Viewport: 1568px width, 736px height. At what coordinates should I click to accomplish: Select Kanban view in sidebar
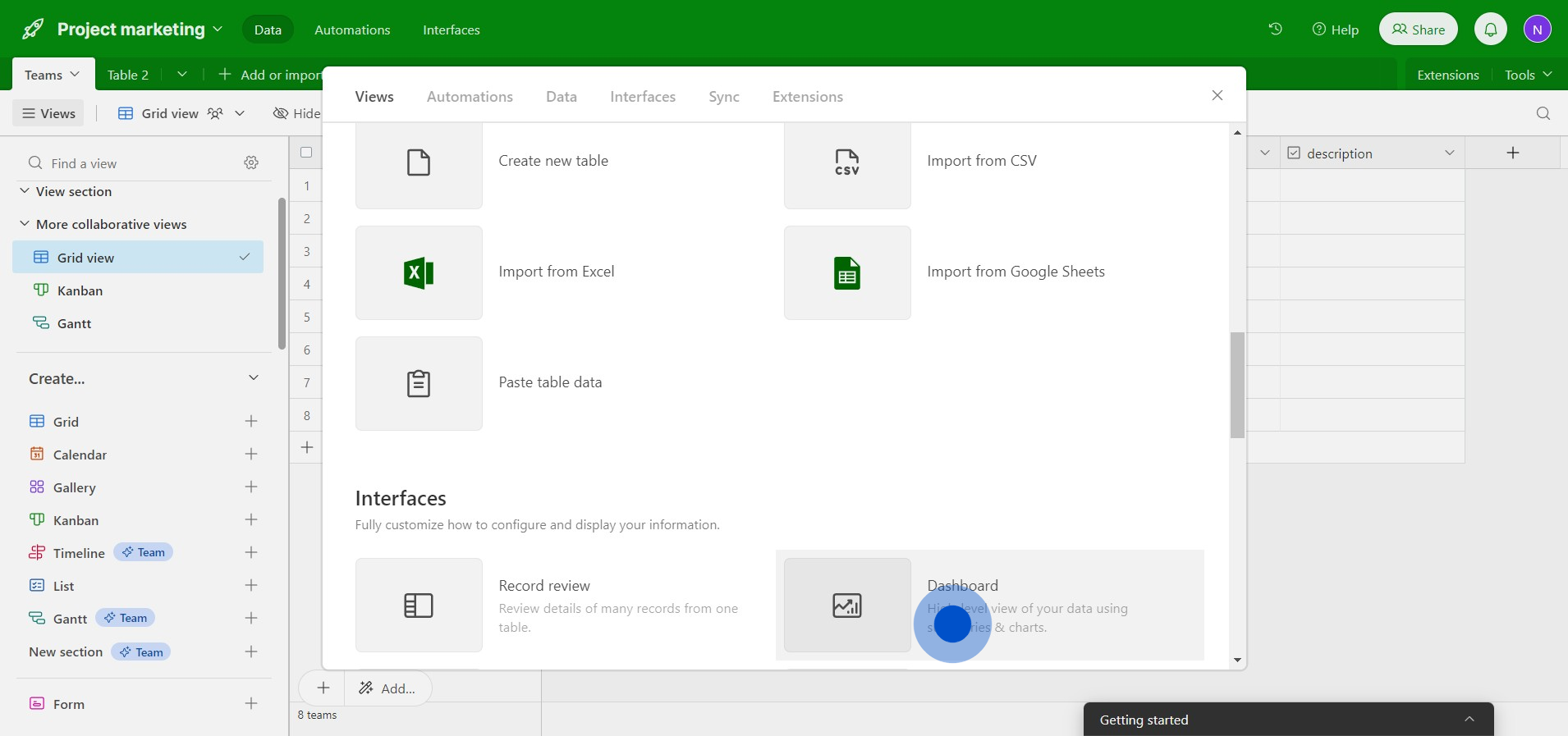(138, 290)
